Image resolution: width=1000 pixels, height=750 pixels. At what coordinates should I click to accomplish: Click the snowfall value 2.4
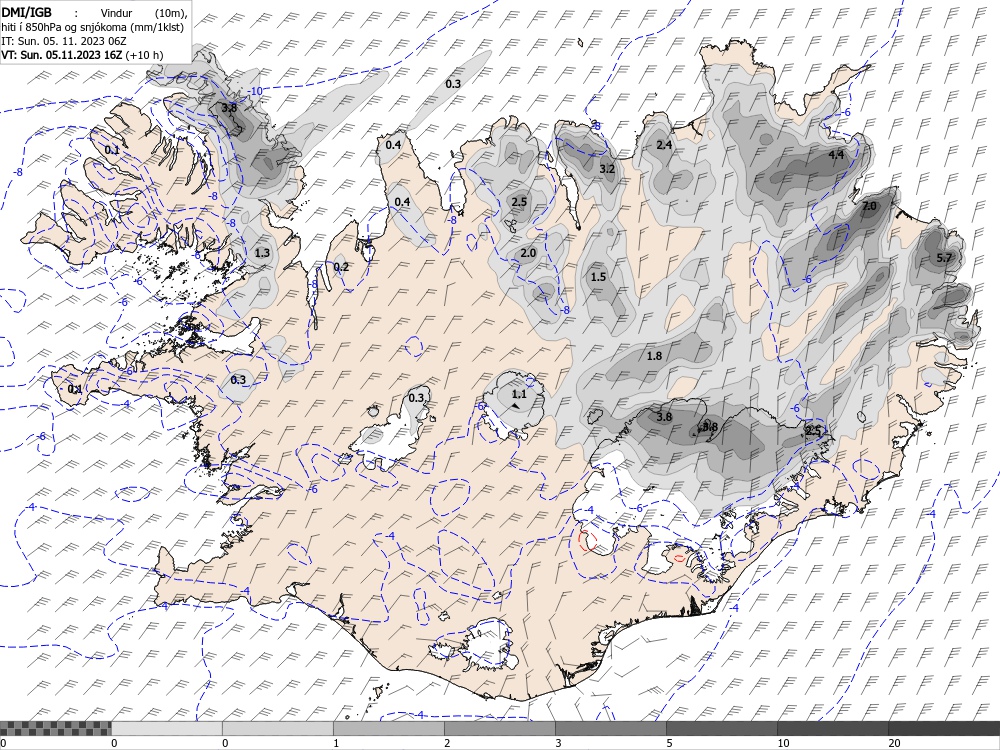coord(664,145)
